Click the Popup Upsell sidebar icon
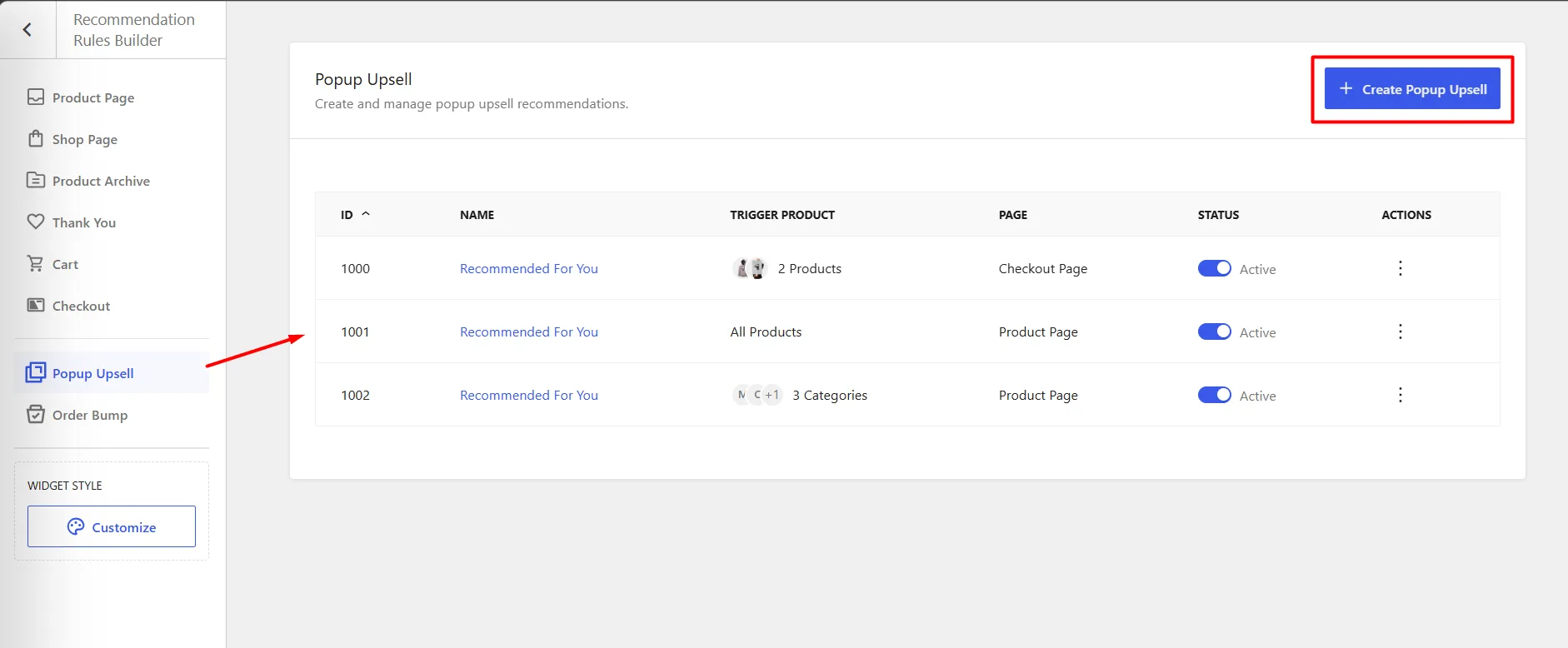 [x=36, y=372]
